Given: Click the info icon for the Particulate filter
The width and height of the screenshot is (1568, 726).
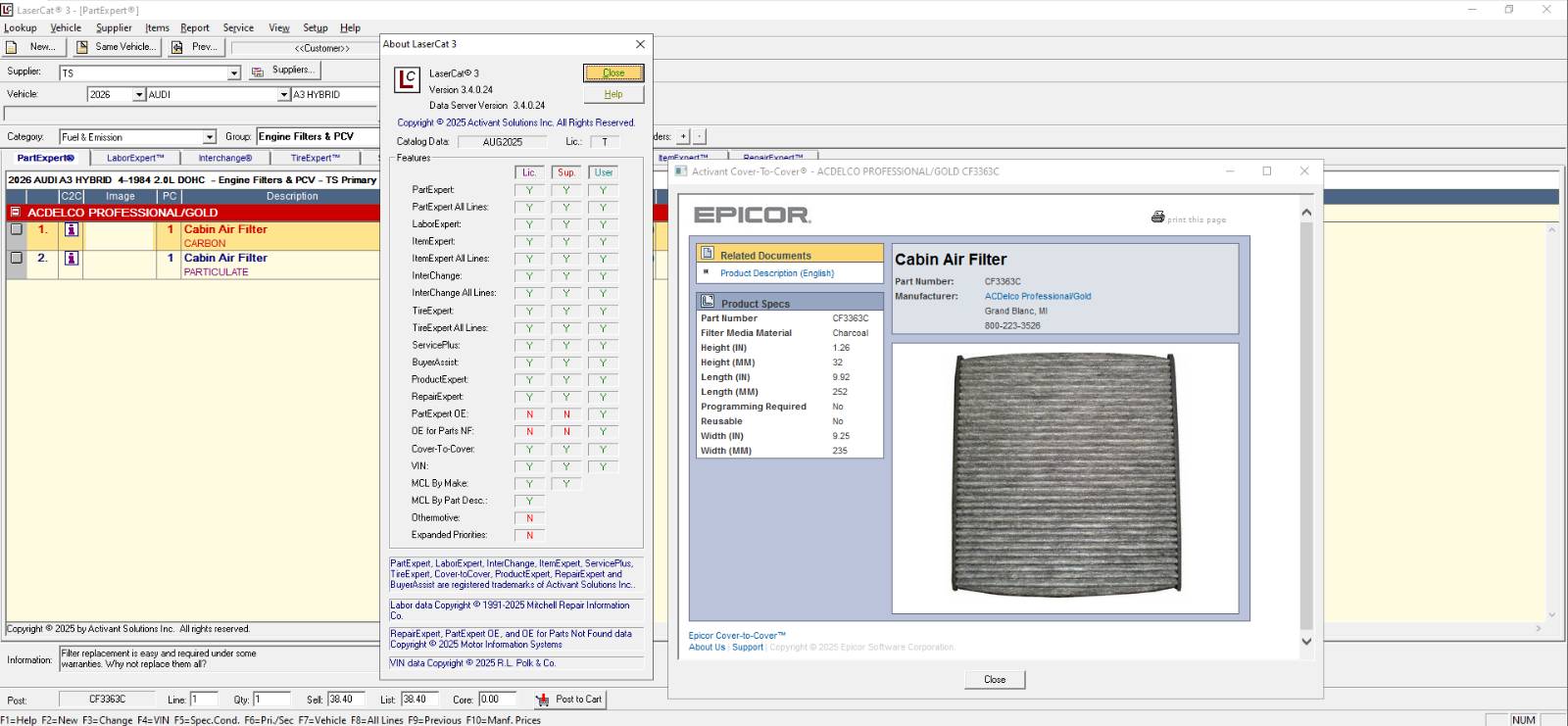Looking at the screenshot, I should 71,259.
